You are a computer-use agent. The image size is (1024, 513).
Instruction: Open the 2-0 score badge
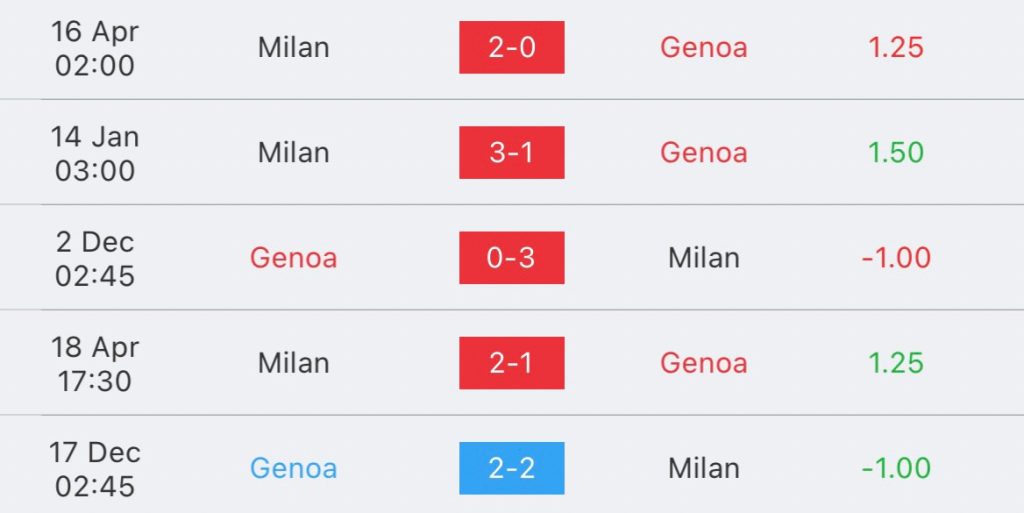click(511, 47)
